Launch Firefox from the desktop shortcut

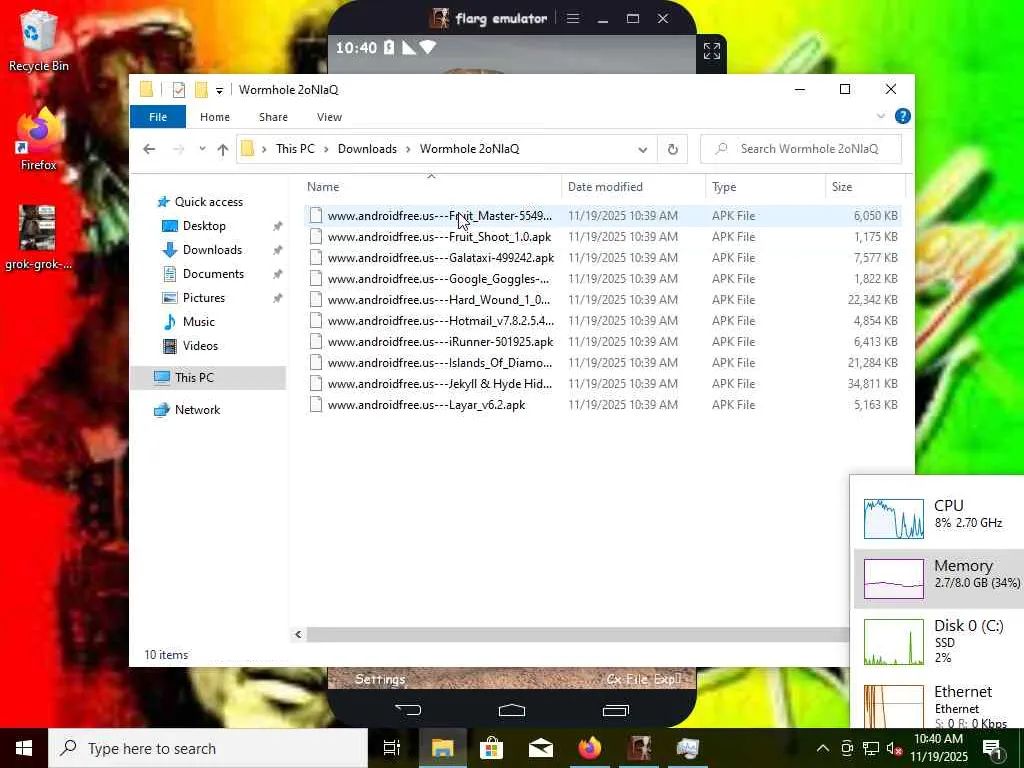38,140
